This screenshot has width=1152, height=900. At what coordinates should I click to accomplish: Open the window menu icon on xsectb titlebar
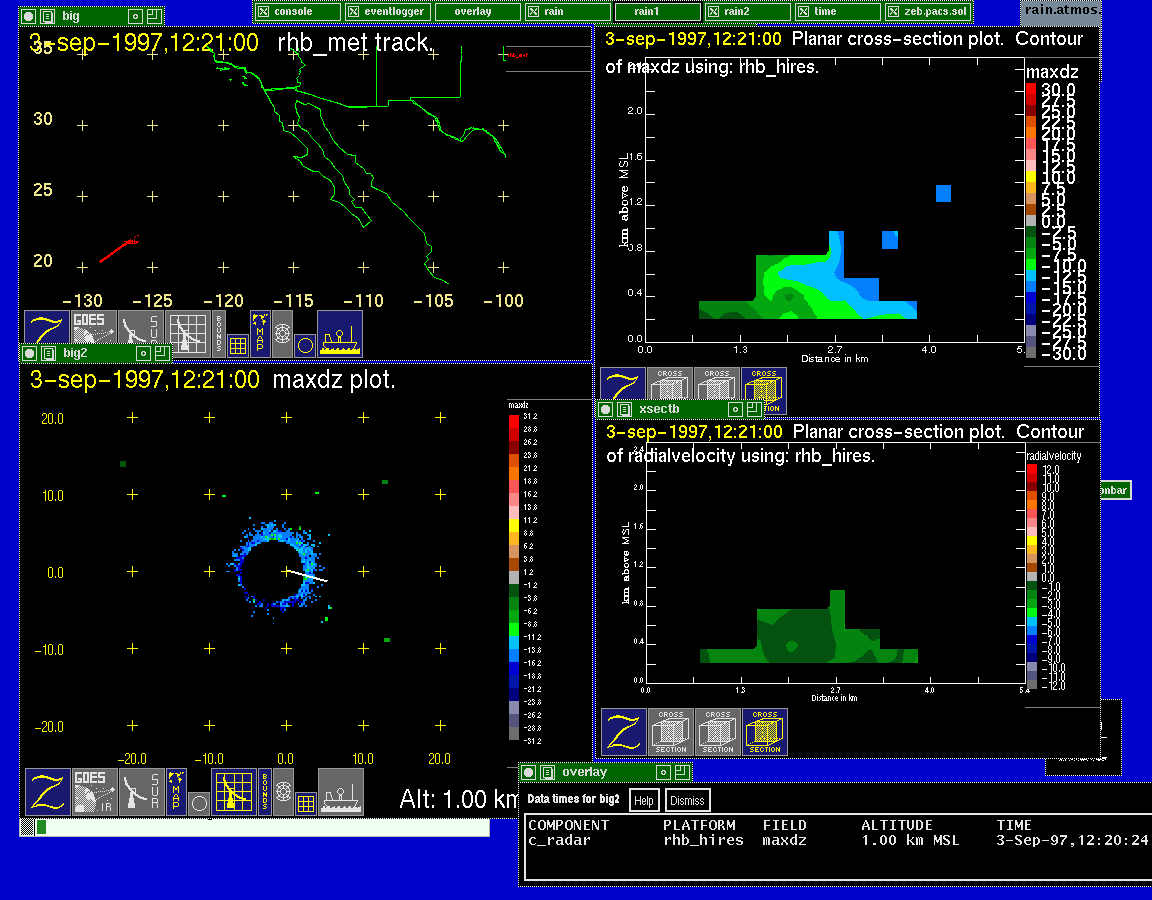624,409
